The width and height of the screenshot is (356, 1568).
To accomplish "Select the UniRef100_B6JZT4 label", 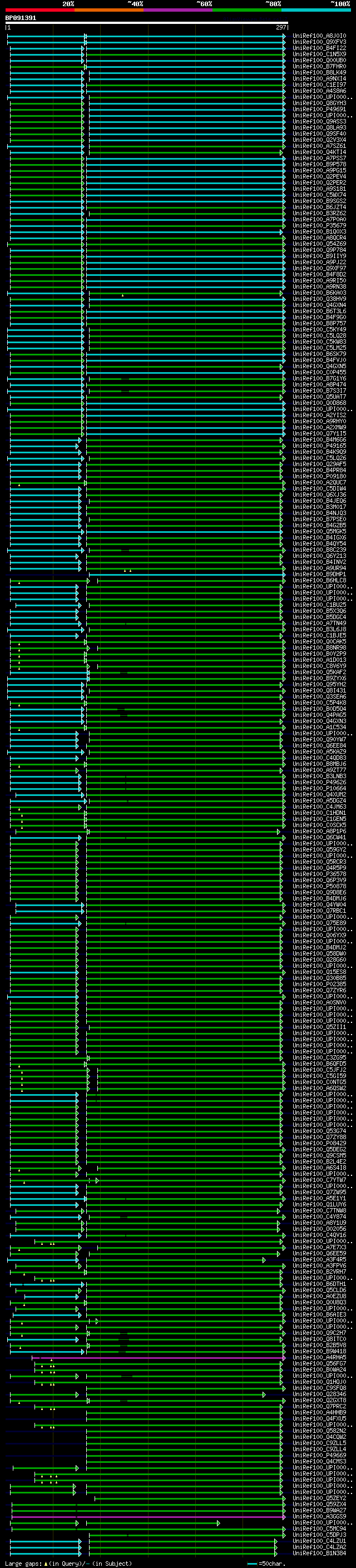I will [x=319, y=207].
